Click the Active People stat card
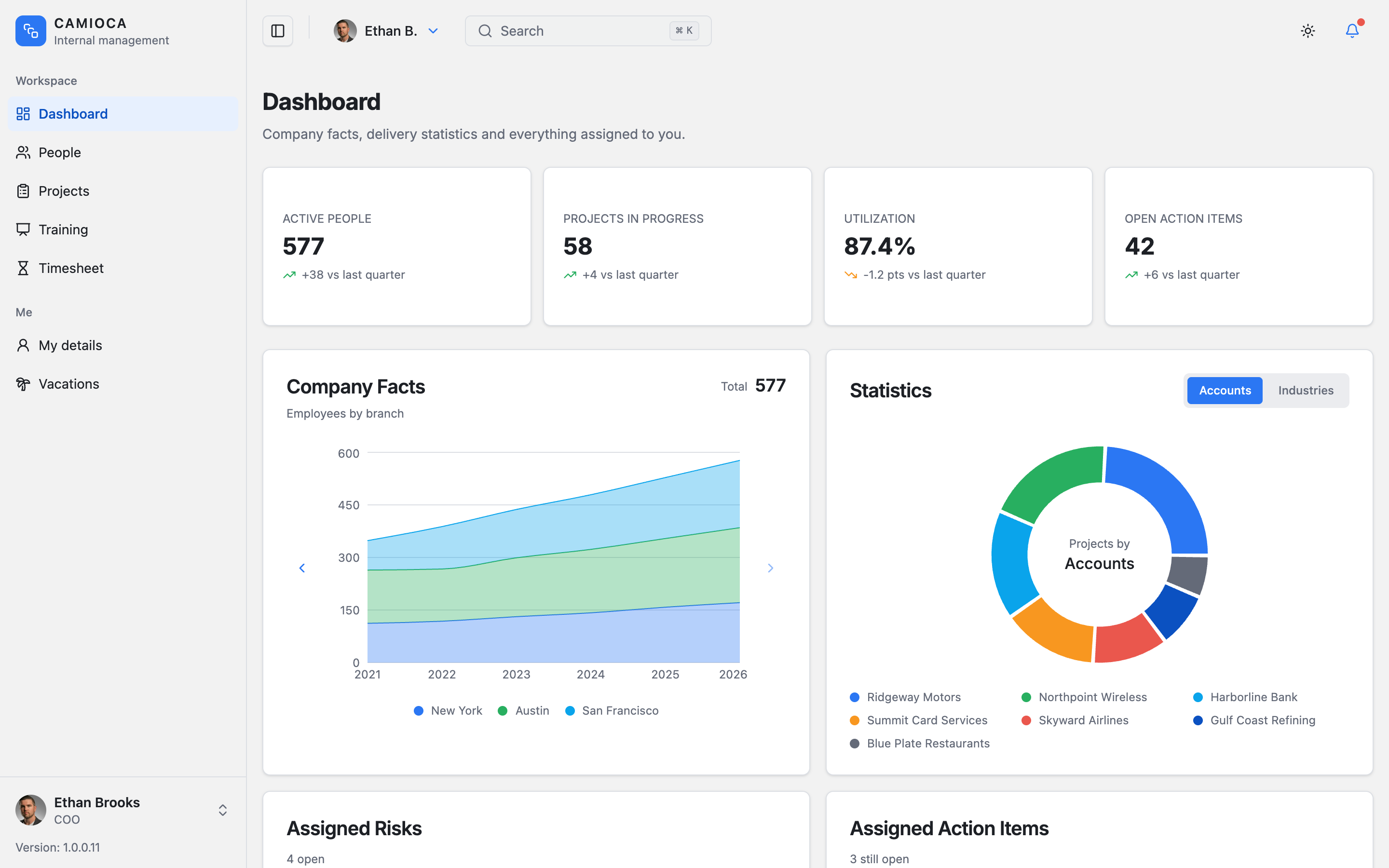This screenshot has width=1389, height=868. coord(396,246)
